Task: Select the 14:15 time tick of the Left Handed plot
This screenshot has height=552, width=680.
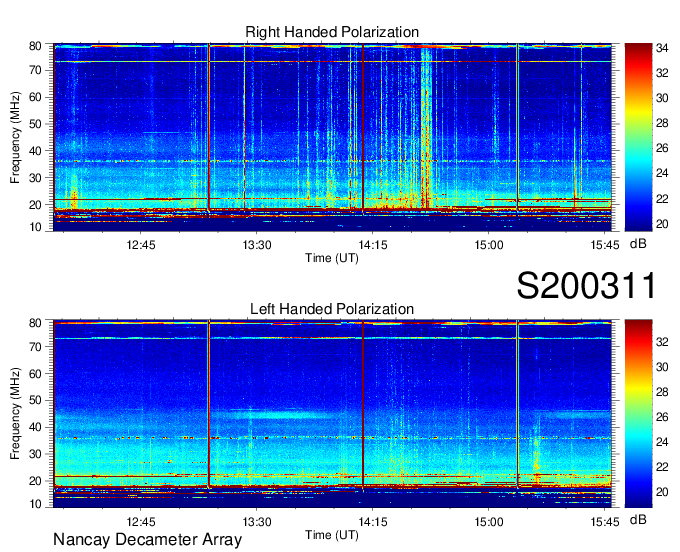Action: coord(373,522)
